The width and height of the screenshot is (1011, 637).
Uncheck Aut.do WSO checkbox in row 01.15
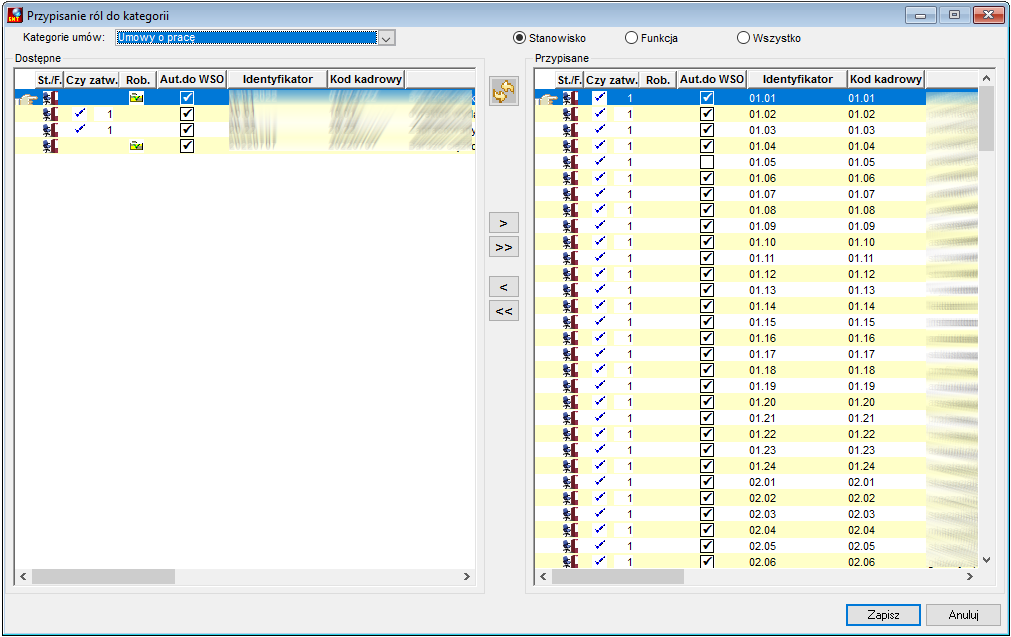[707, 322]
